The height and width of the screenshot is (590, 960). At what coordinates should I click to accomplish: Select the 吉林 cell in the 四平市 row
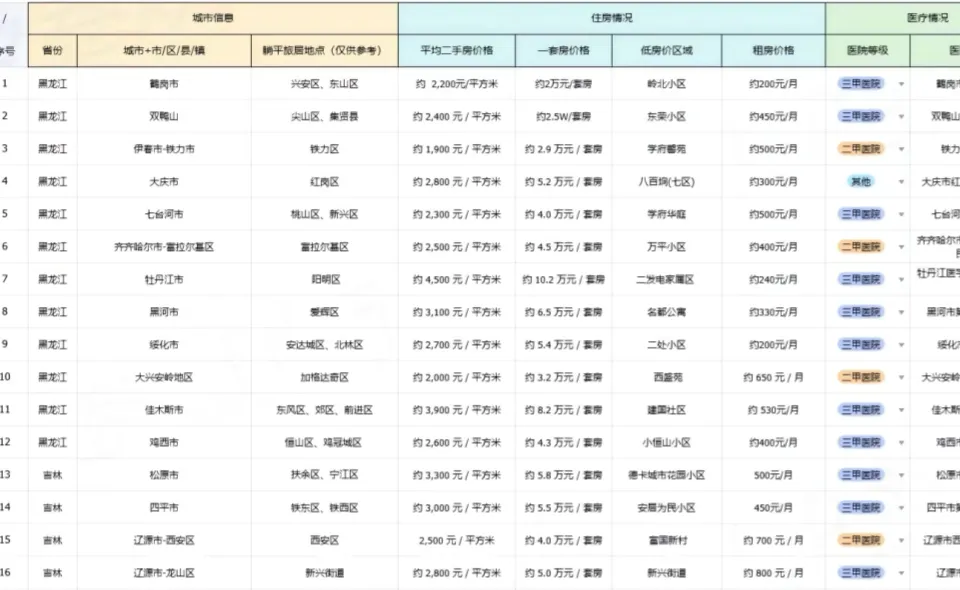[51, 507]
